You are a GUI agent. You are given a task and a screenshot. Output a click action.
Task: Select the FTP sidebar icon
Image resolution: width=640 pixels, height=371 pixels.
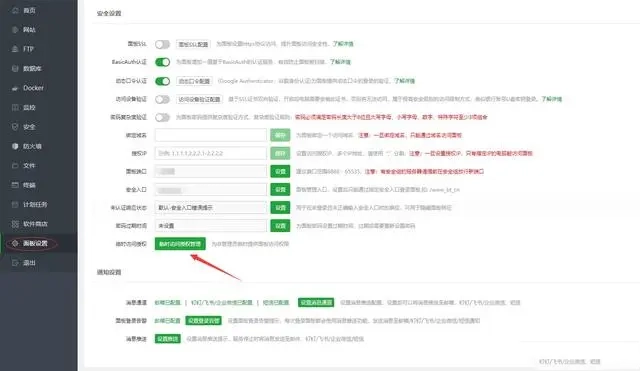pyautogui.click(x=15, y=49)
